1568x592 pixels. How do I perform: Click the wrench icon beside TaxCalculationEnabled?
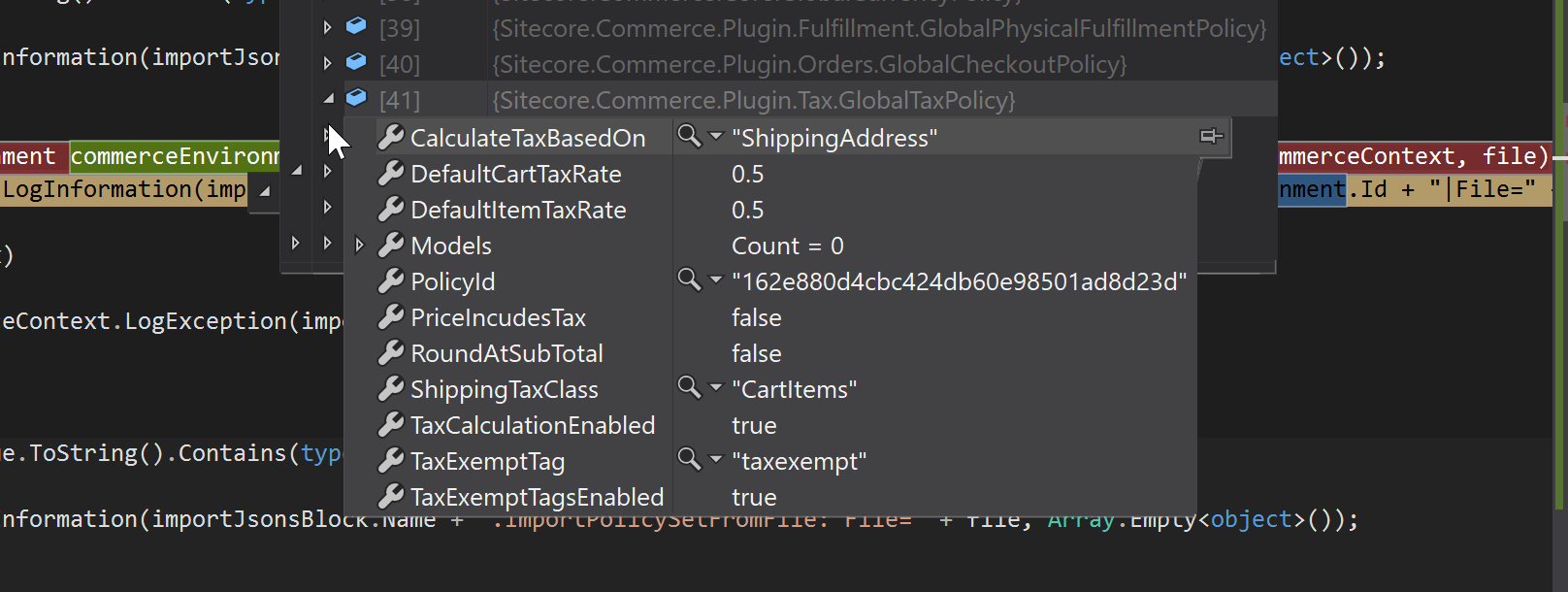click(x=391, y=425)
